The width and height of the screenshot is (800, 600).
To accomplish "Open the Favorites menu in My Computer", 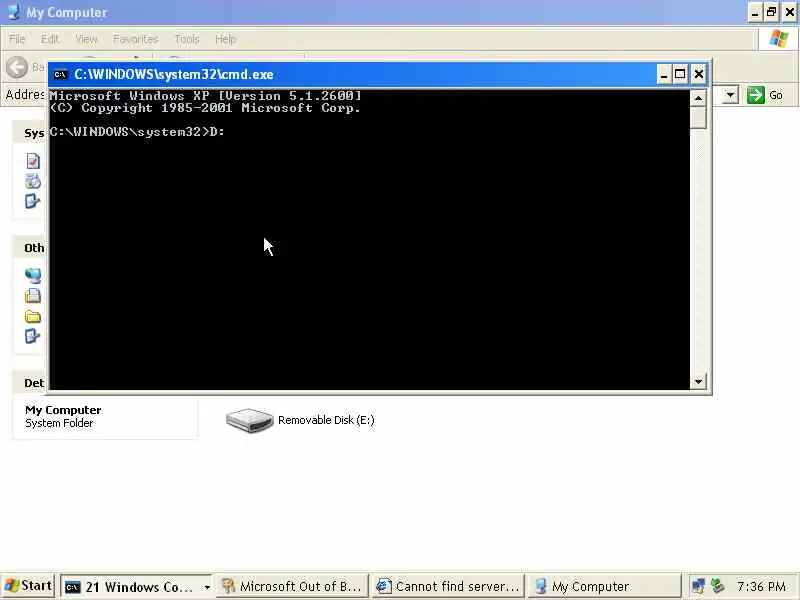I will 135,39.
